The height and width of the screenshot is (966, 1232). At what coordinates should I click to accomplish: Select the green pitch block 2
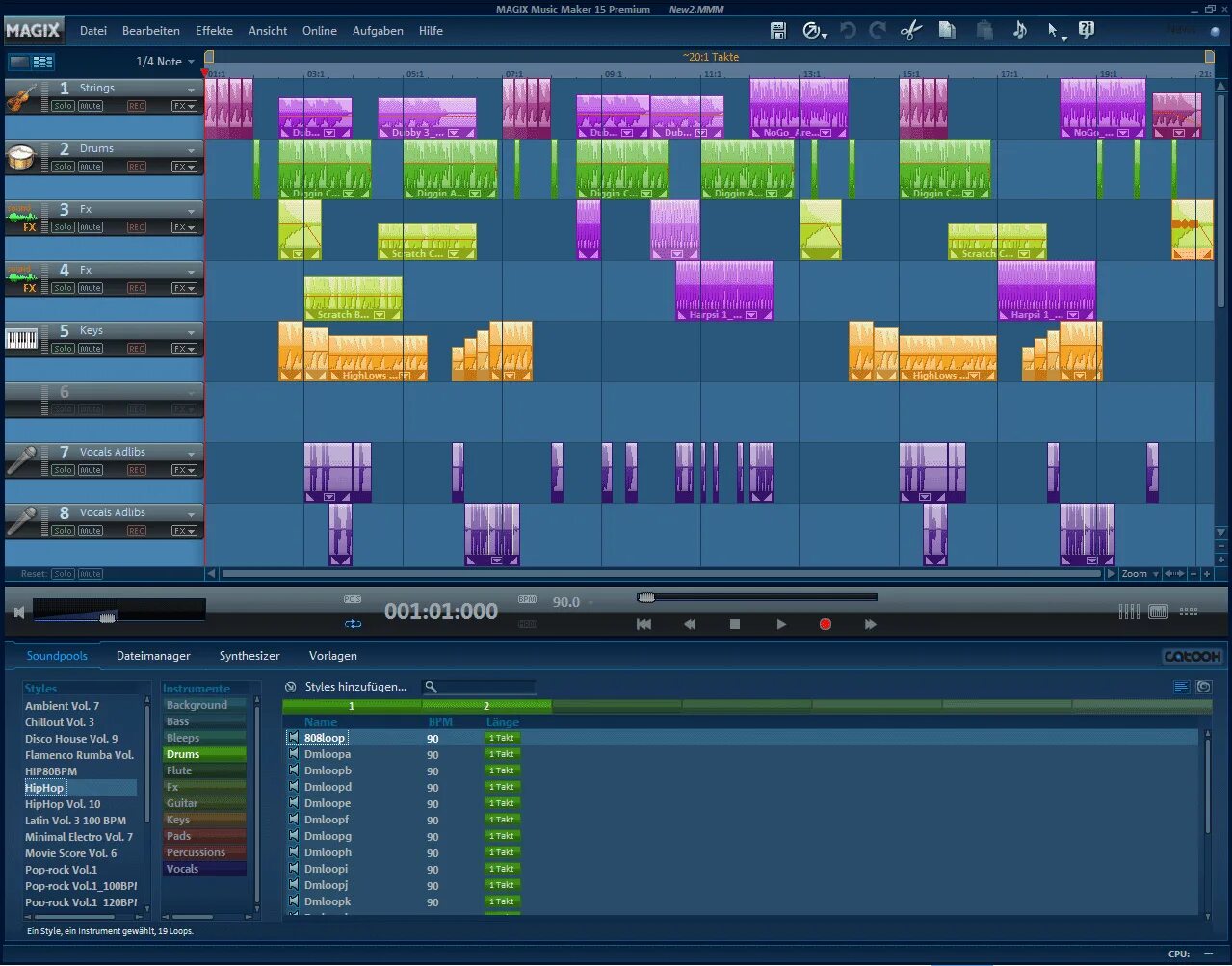(485, 706)
